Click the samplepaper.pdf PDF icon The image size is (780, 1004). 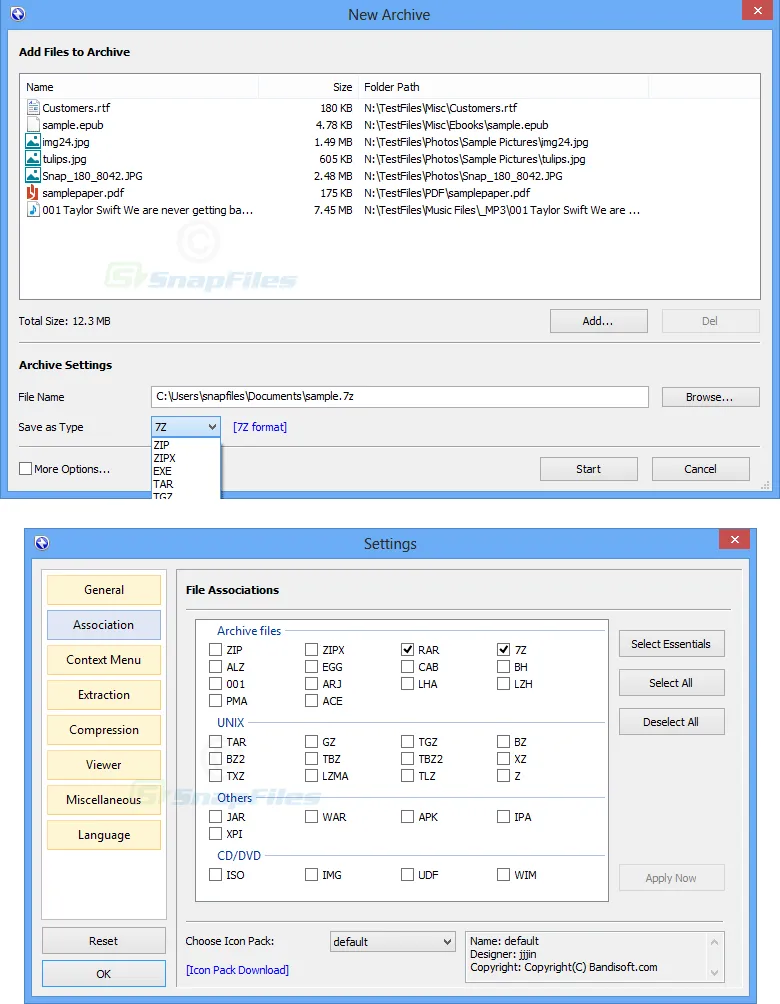[33, 193]
